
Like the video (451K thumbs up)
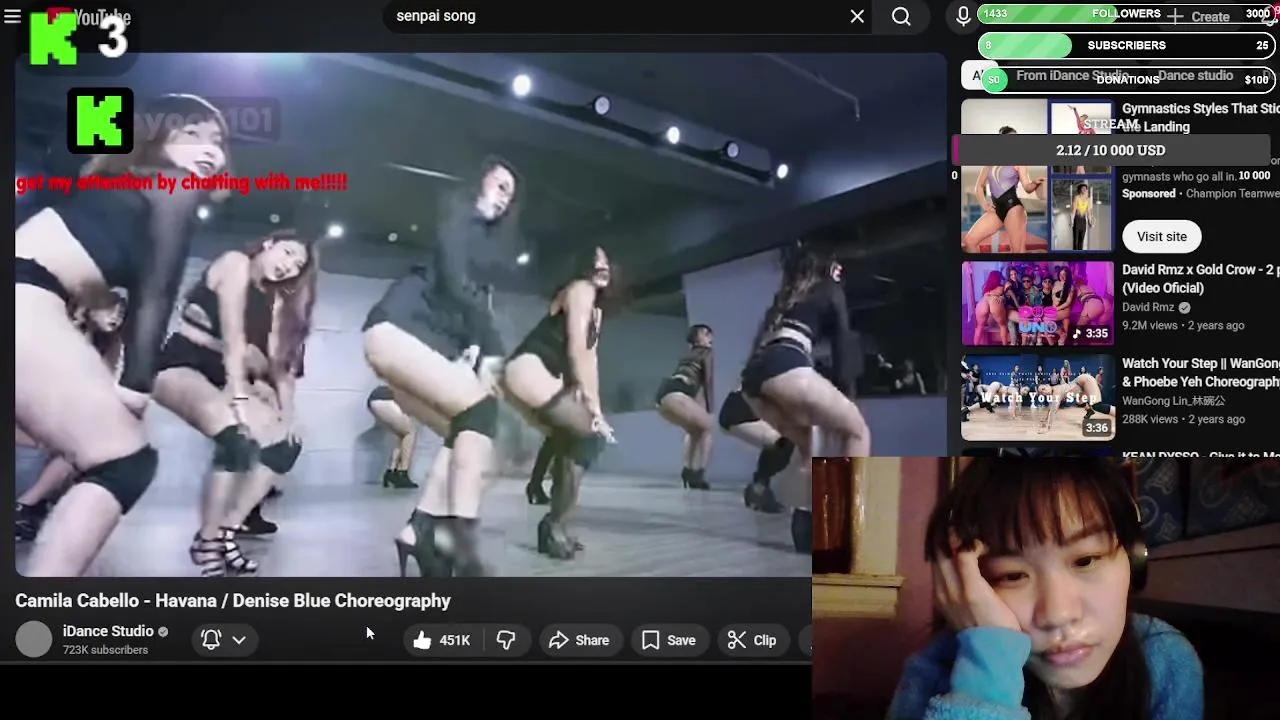coord(441,640)
